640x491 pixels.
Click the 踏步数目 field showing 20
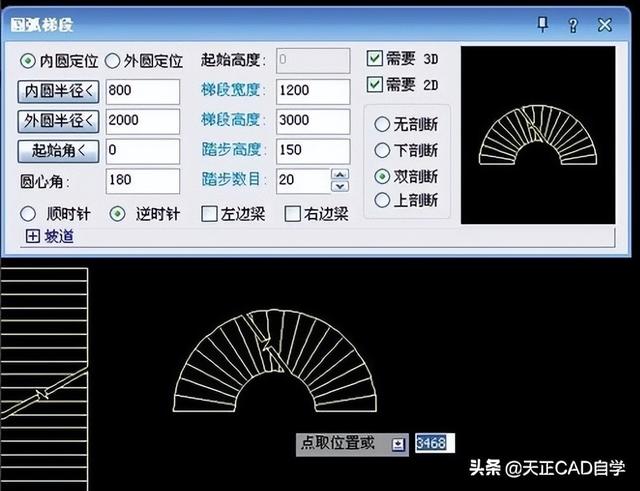(303, 181)
